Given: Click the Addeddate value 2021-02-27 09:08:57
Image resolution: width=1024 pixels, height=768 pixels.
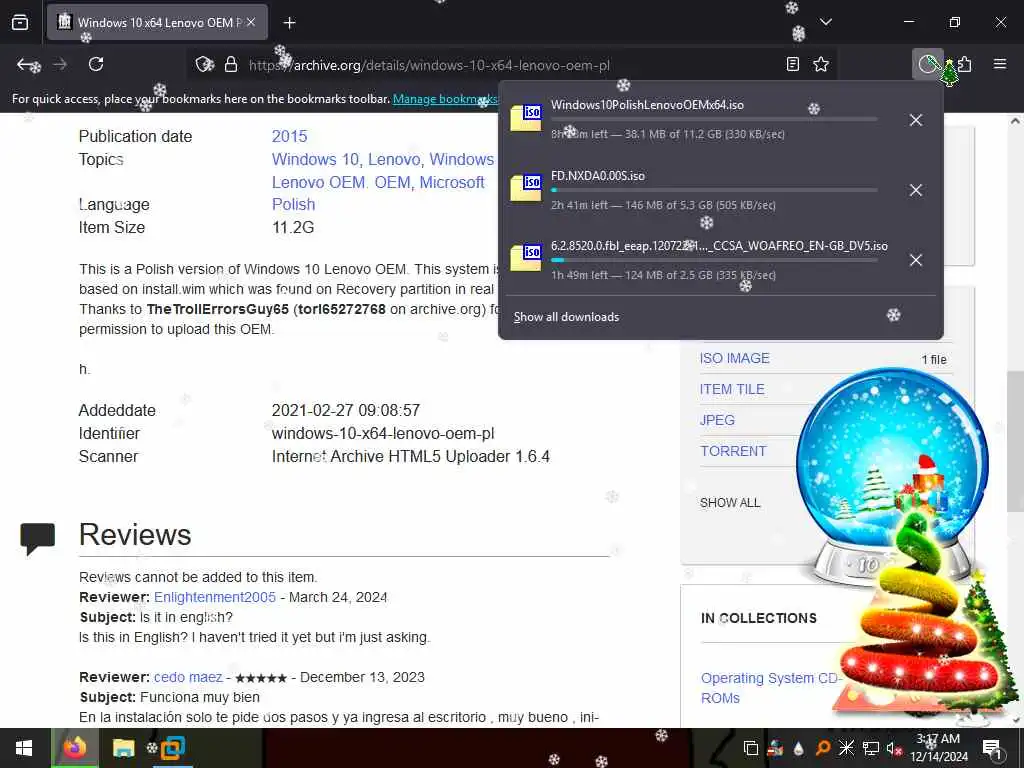Looking at the screenshot, I should point(345,411).
